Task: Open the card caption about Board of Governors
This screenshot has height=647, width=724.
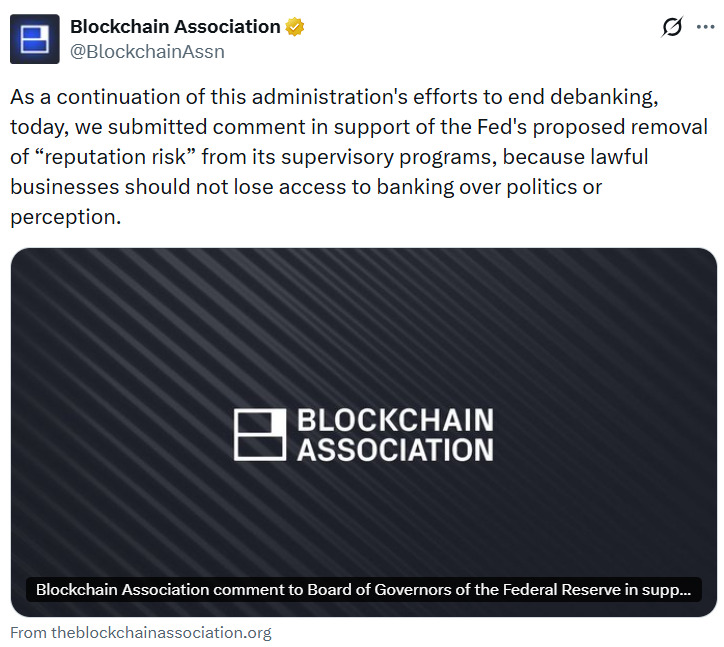Action: coord(363,589)
